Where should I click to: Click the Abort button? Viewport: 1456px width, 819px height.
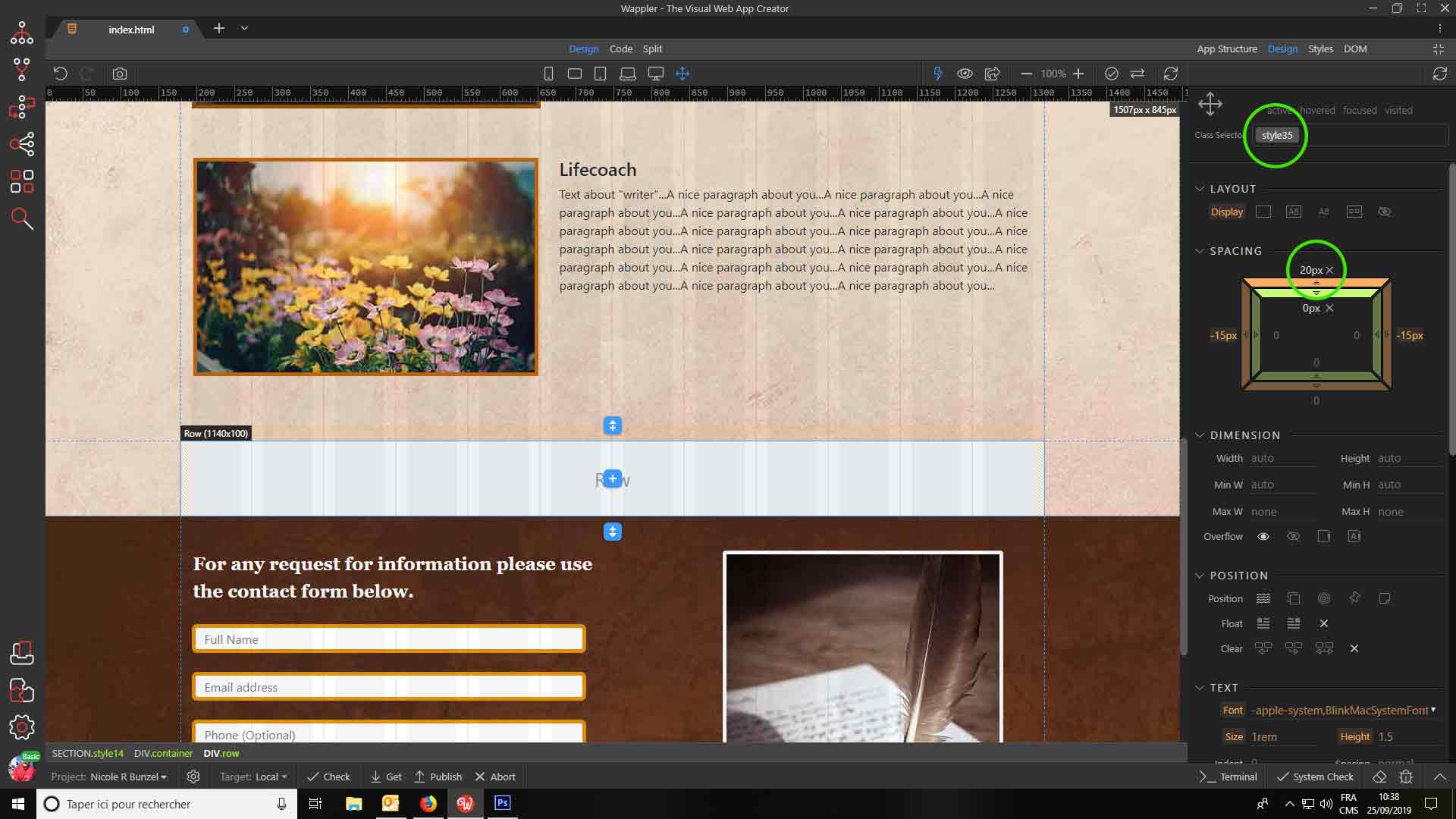[495, 777]
